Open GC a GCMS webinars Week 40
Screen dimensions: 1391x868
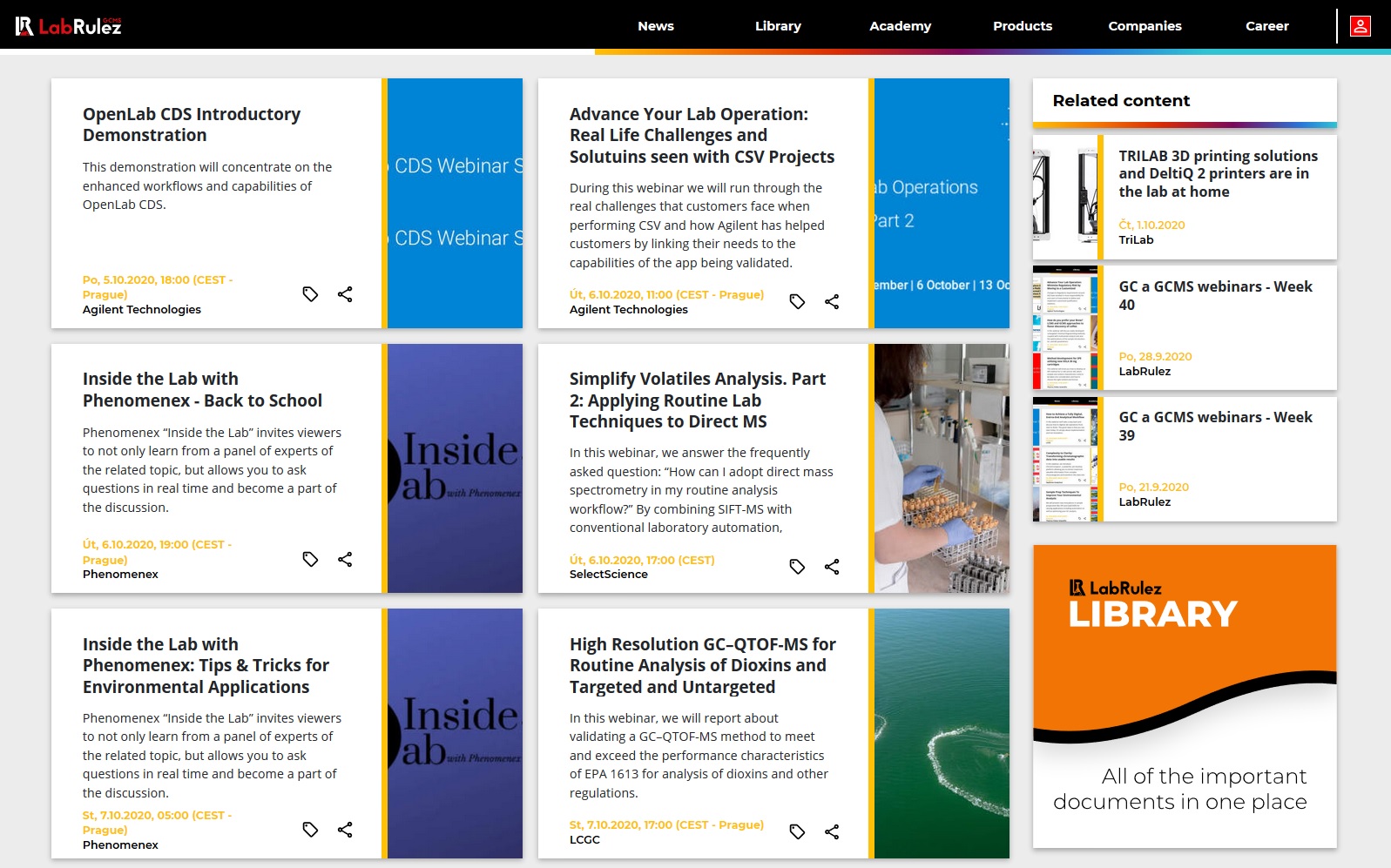click(1215, 295)
